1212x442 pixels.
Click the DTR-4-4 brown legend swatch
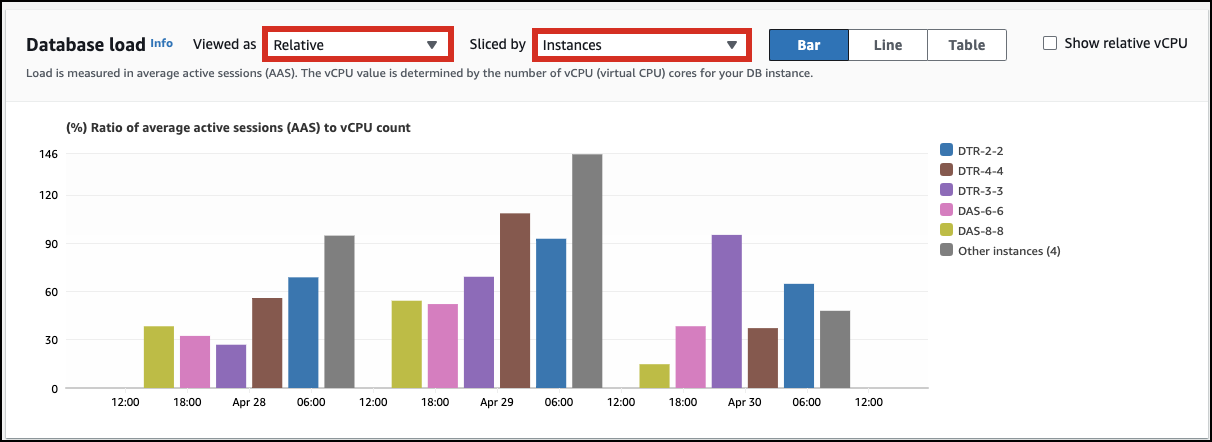[x=946, y=170]
